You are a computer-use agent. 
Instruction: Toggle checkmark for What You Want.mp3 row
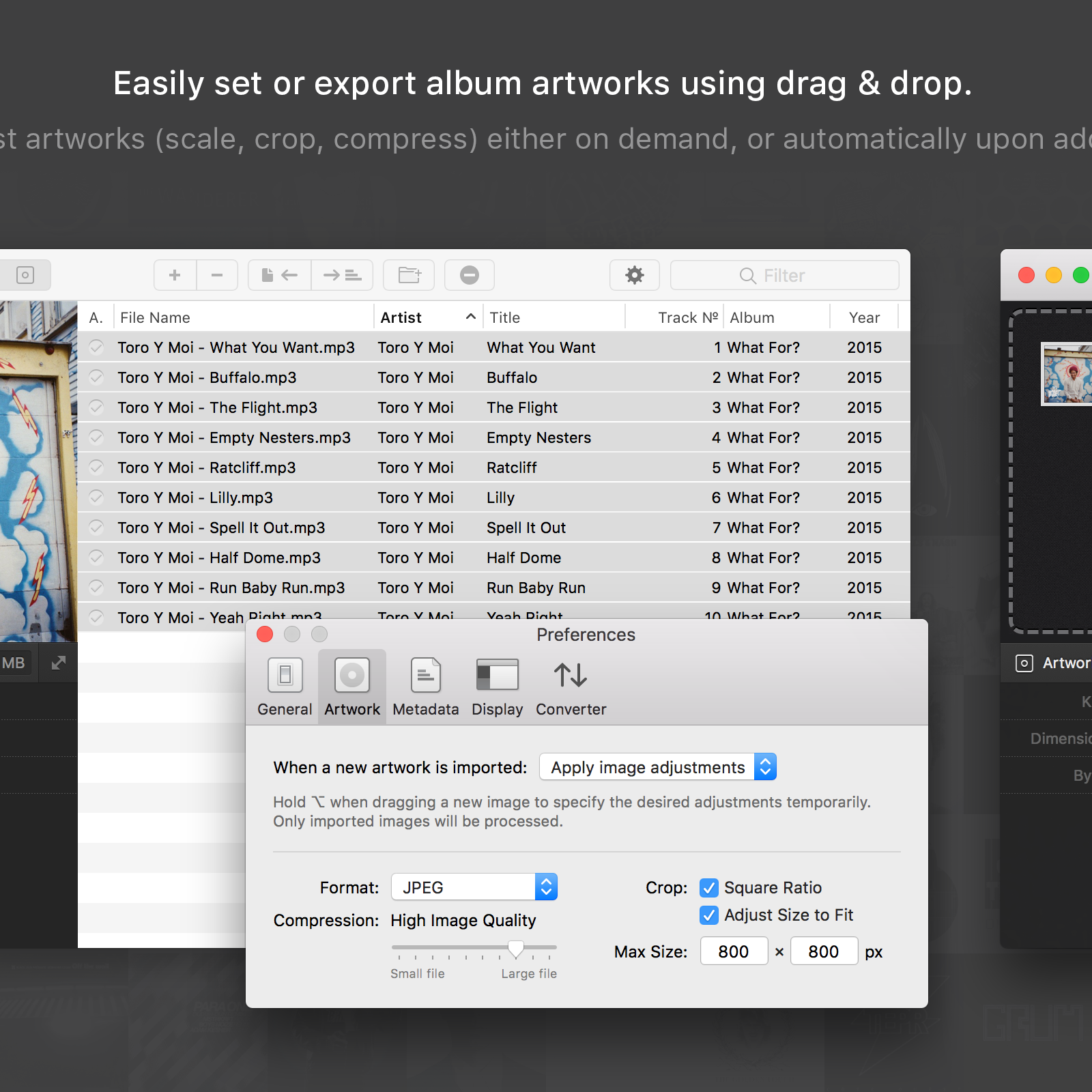97,347
